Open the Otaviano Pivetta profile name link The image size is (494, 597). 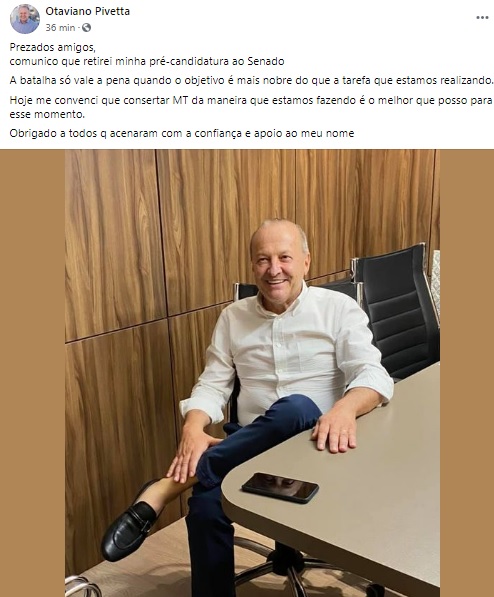point(88,11)
